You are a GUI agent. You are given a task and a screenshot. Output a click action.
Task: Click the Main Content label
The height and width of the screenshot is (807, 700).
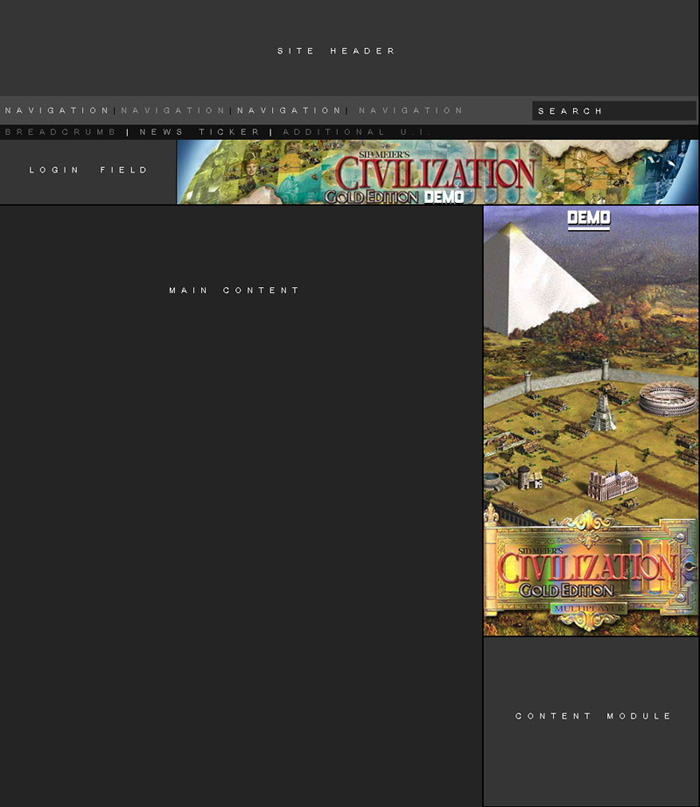pyautogui.click(x=234, y=290)
